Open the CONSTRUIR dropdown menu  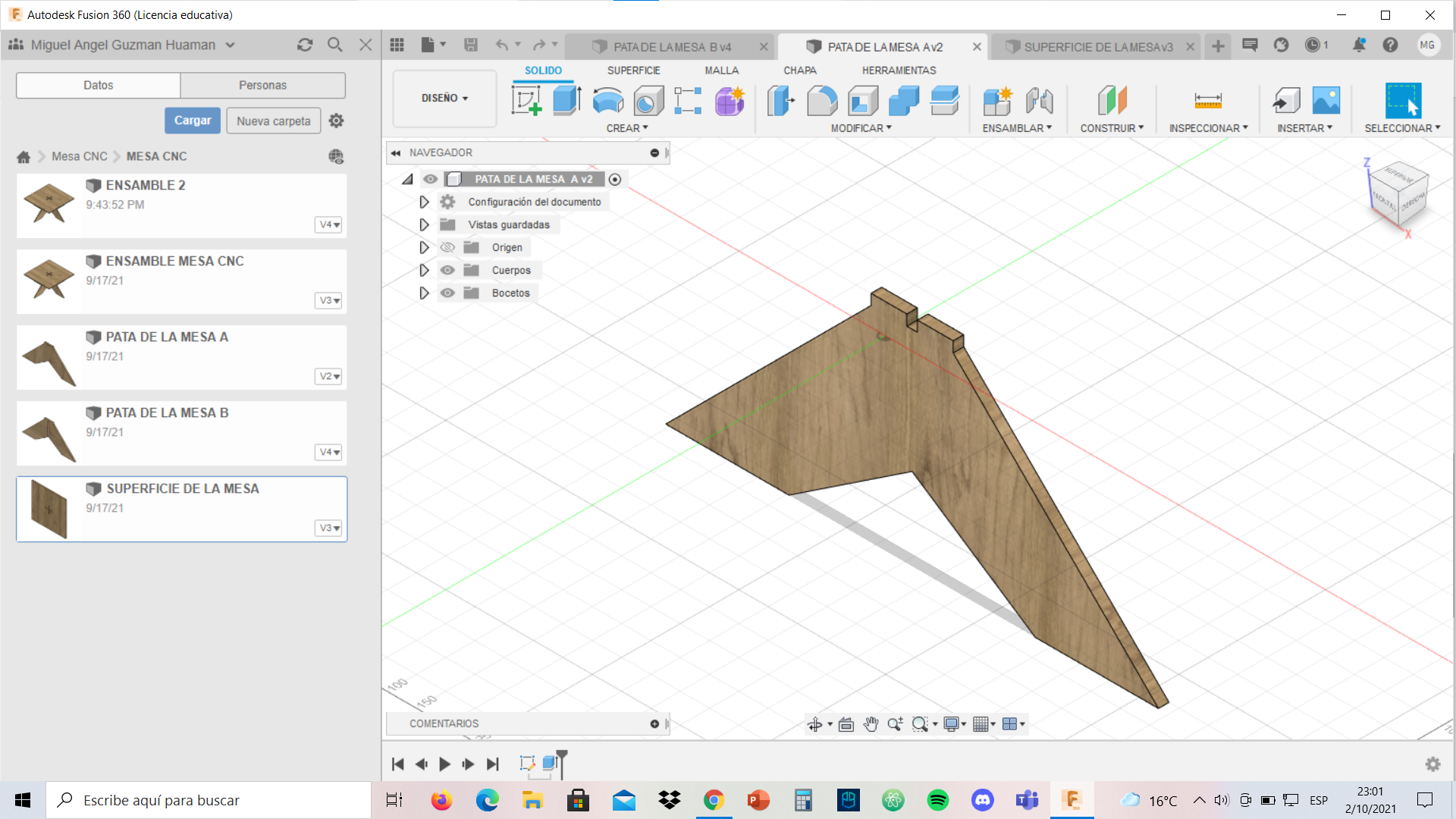[1112, 128]
